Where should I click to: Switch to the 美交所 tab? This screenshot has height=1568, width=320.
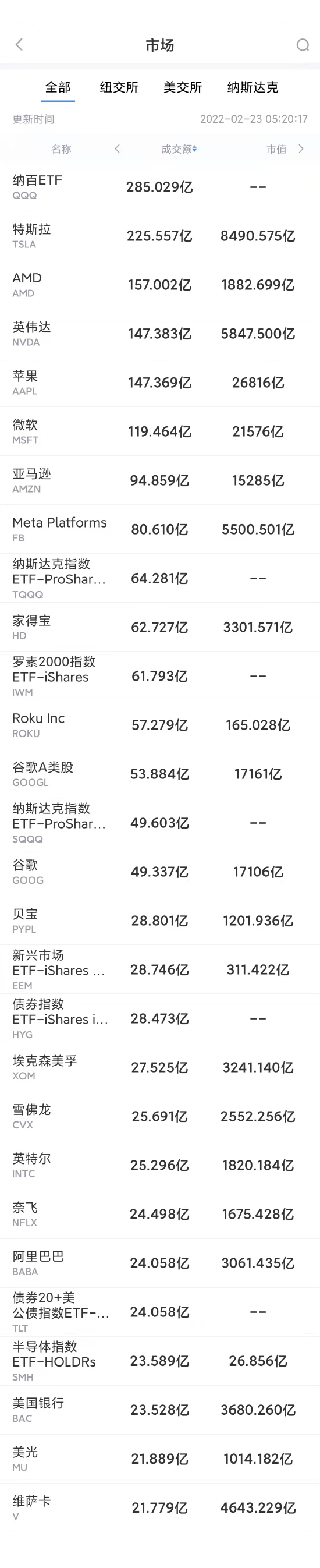[183, 87]
